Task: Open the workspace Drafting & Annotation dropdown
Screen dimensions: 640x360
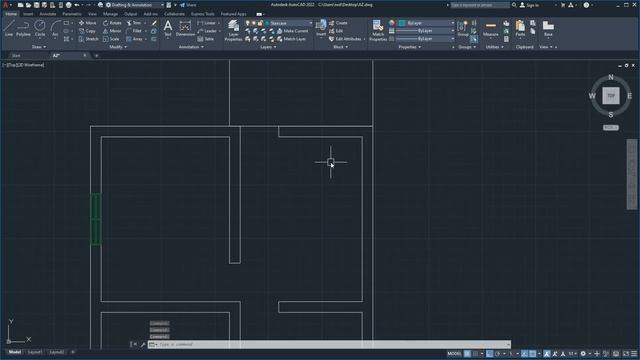Action: [135, 5]
